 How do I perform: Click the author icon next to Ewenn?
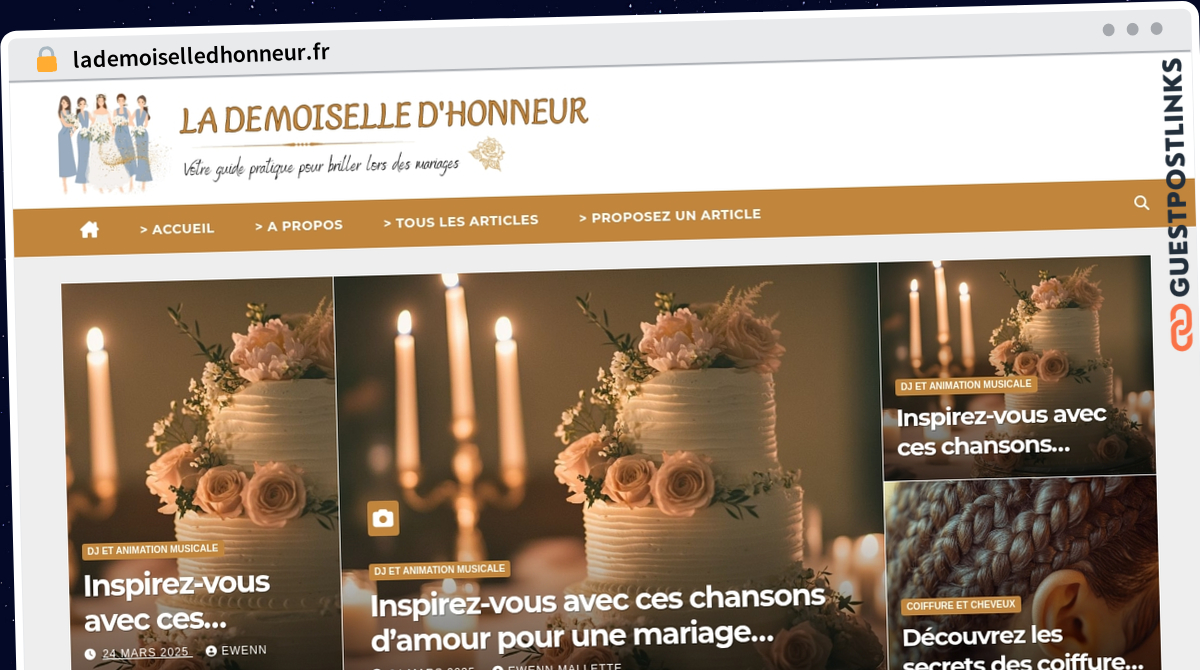[211, 650]
